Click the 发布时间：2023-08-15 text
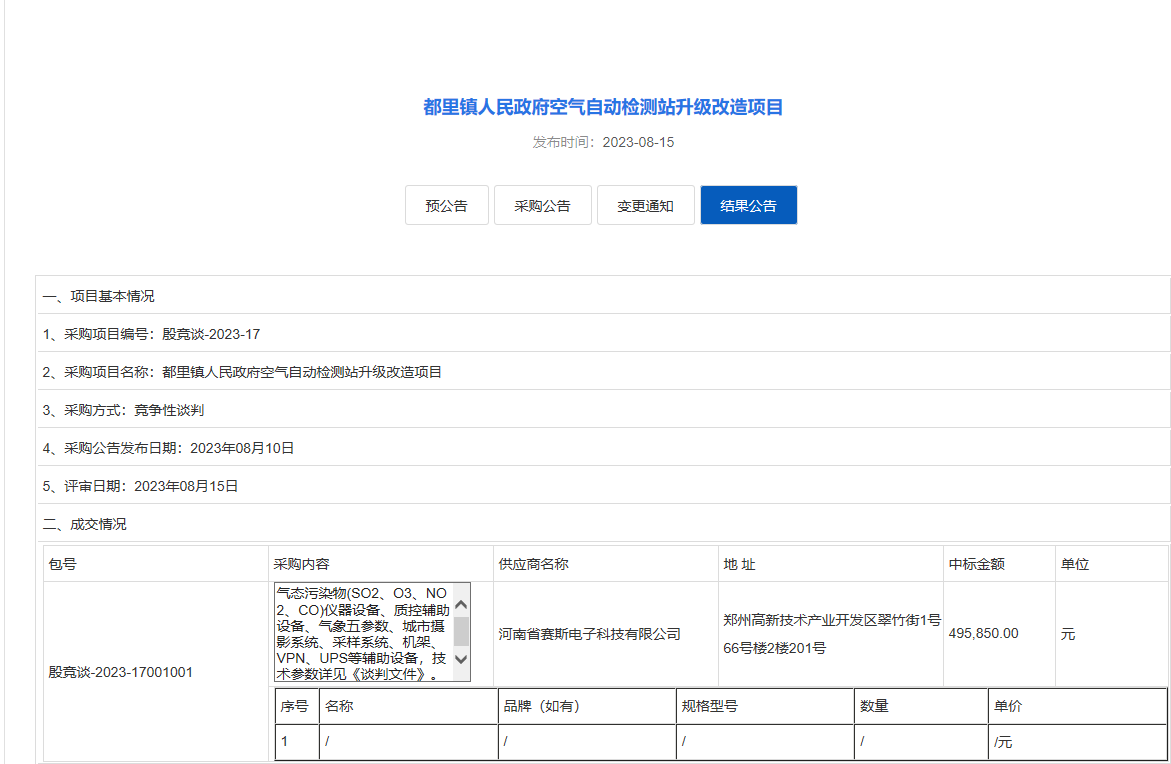 603,142
